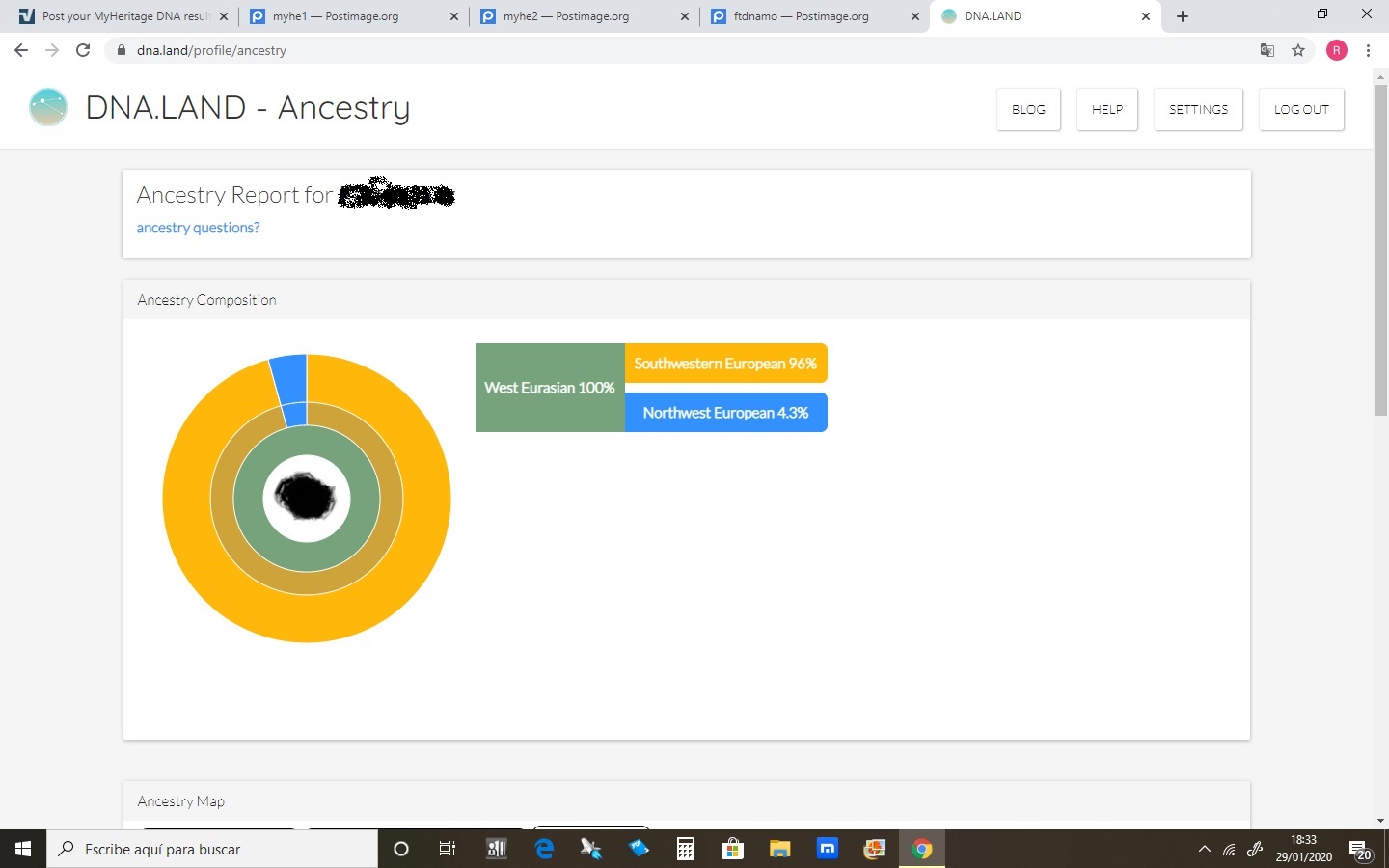Switch to the myhe1 — Postimage.org tab
Screen dimensions: 1389x868
(x=352, y=16)
